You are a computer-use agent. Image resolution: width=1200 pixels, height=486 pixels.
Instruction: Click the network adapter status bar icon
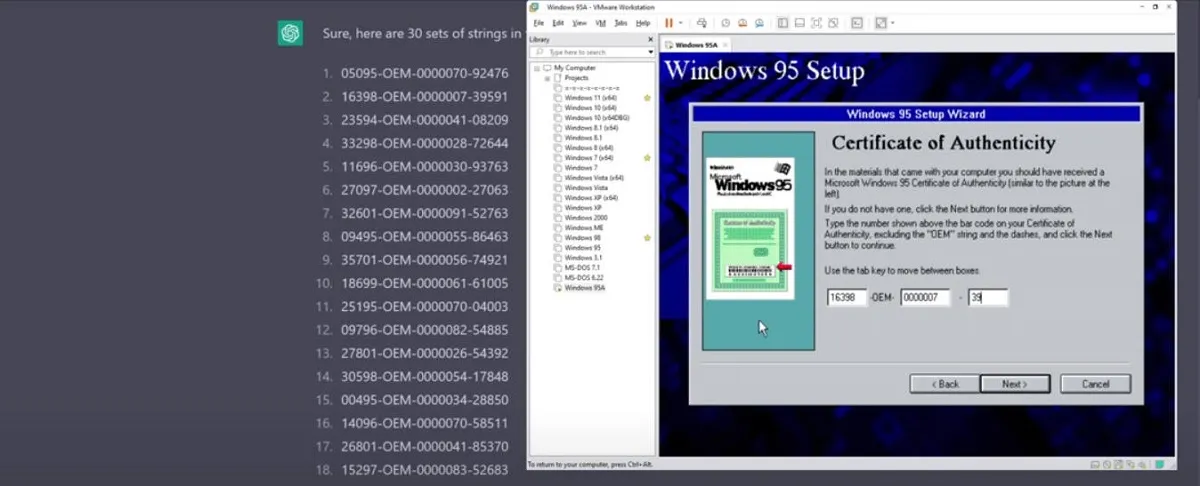coord(1130,464)
